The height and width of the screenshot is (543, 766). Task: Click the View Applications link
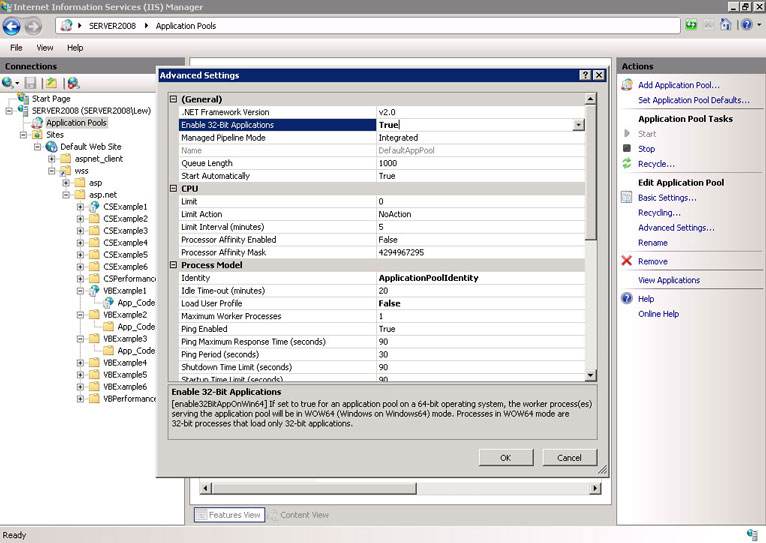(x=669, y=280)
